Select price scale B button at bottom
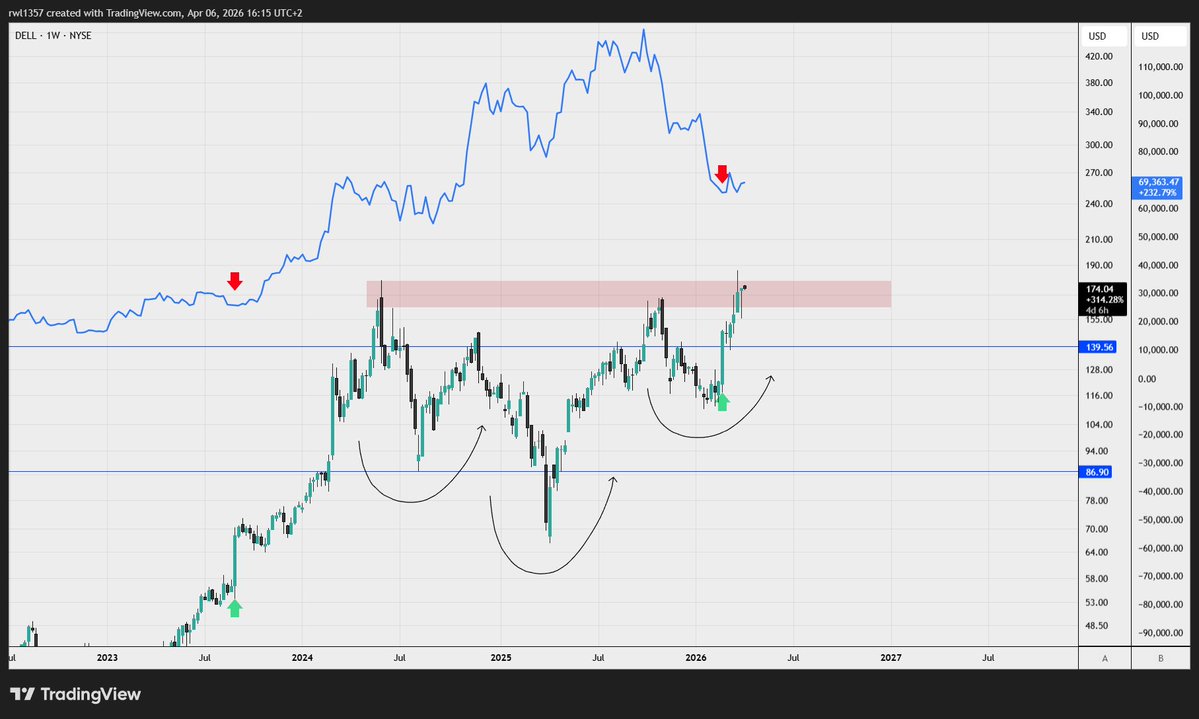Image resolution: width=1199 pixels, height=719 pixels. pos(1161,658)
